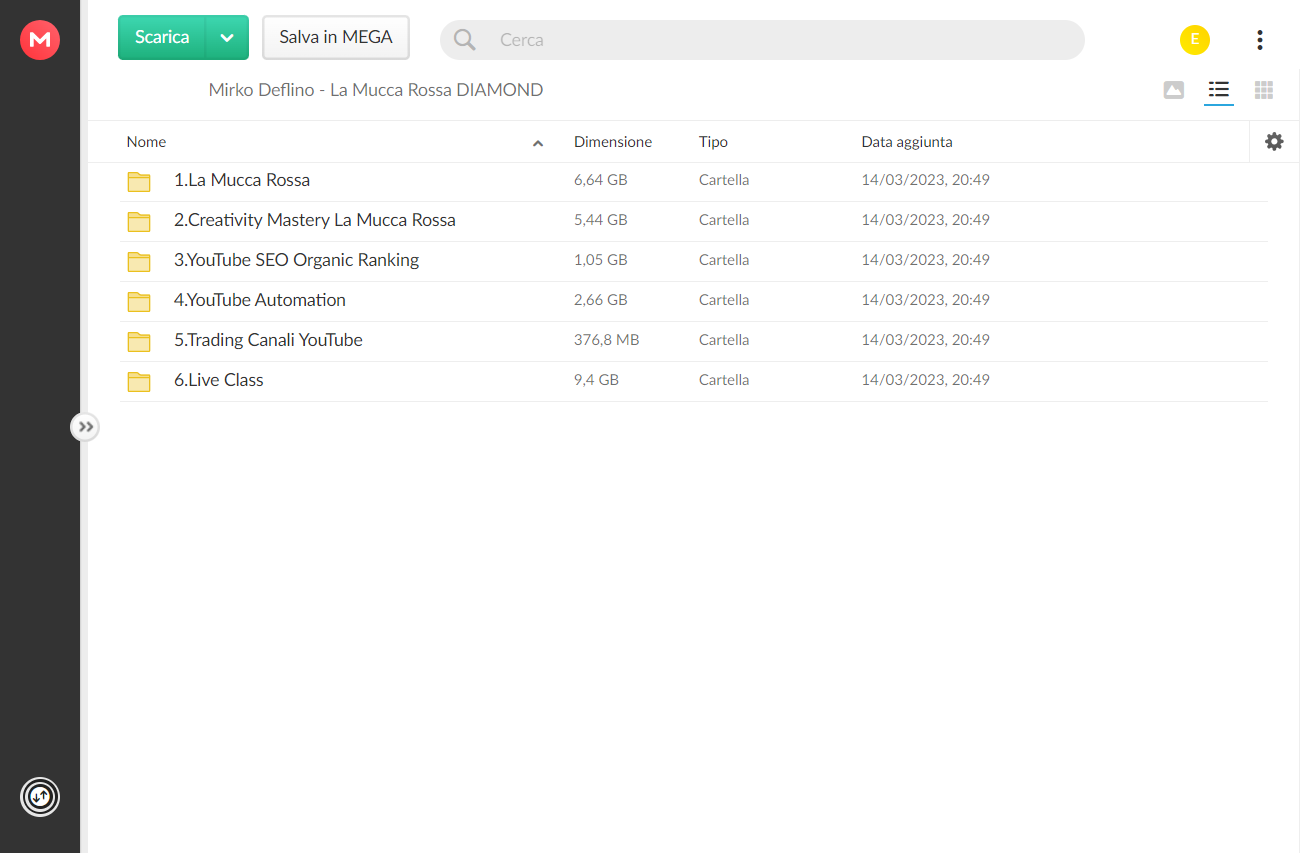This screenshot has width=1300, height=853.
Task: Click the magnifying glass search icon
Action: (465, 40)
